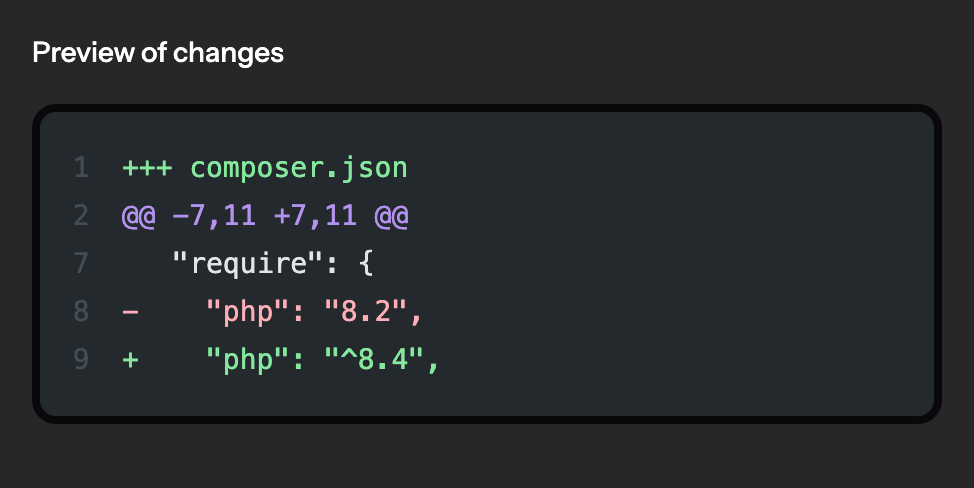Click the hunk header @@ -7,11 +7,11 @@

[x=265, y=216]
